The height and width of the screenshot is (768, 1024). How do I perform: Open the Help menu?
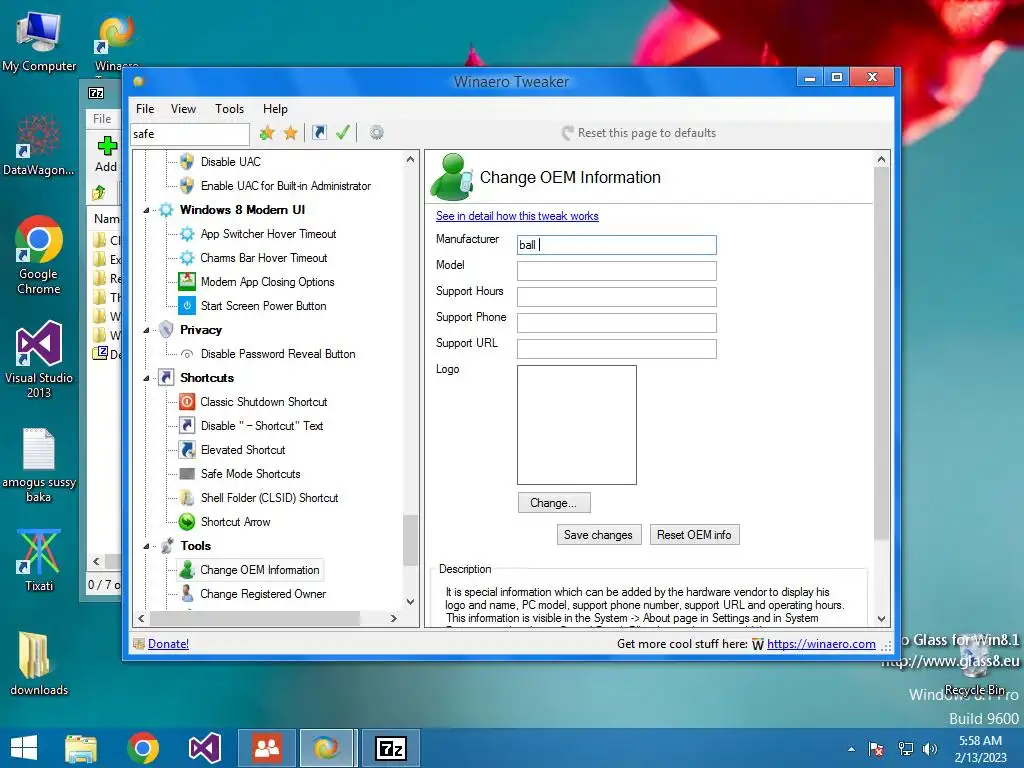coord(275,109)
